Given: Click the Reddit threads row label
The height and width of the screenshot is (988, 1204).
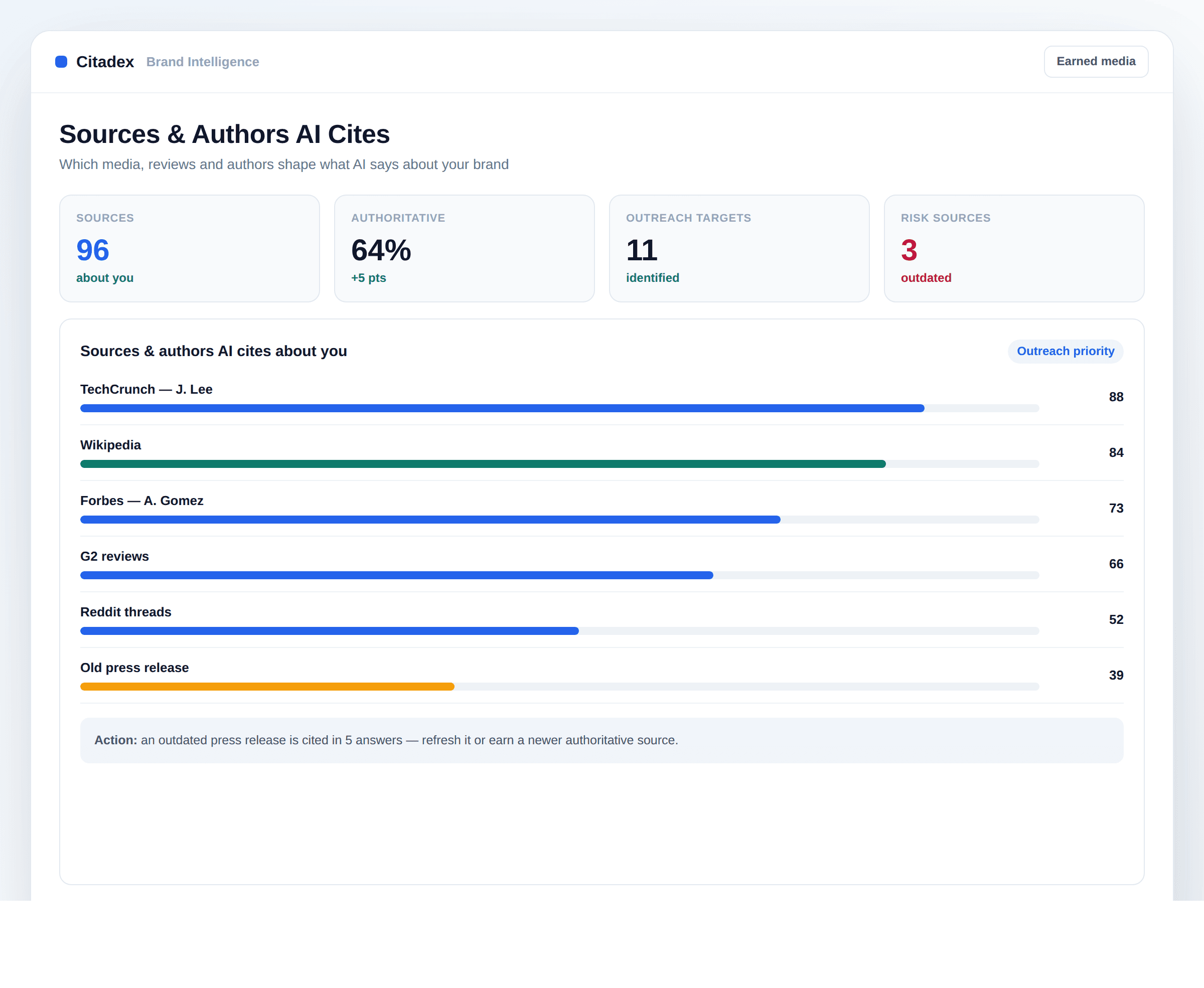Looking at the screenshot, I should 126,612.
